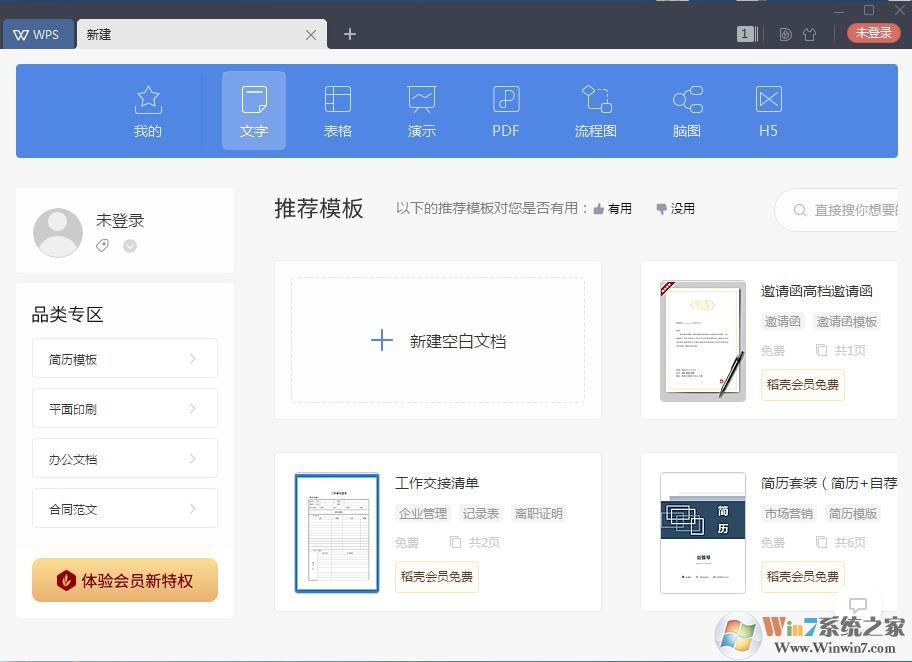Mark templates as useful with 有用 thumbs-up
Screen dimensions: 912x662
tap(612, 209)
